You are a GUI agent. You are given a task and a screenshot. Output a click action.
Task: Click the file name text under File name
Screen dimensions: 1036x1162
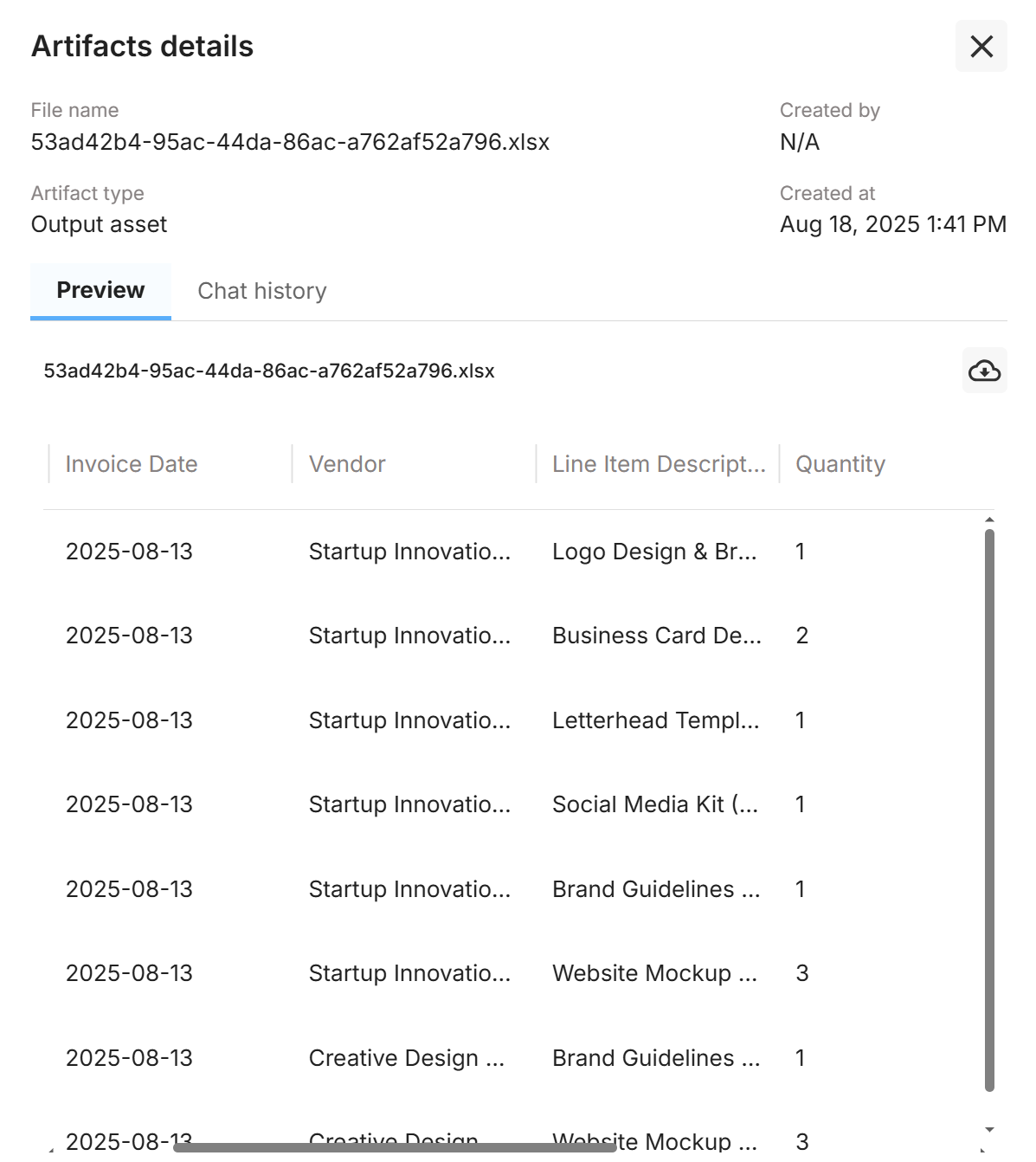pos(290,142)
